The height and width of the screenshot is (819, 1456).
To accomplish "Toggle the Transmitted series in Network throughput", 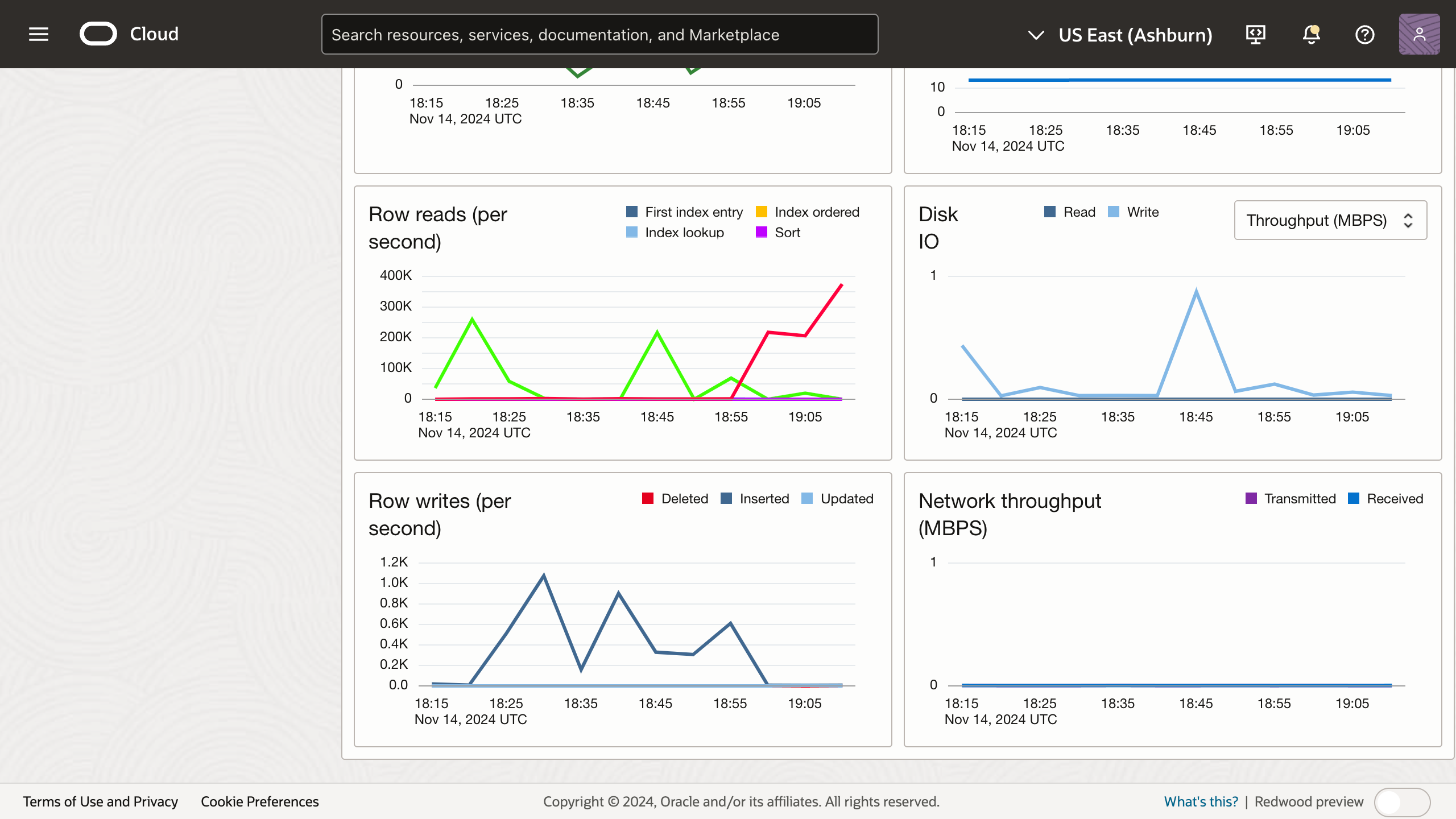I will pos(1291,498).
